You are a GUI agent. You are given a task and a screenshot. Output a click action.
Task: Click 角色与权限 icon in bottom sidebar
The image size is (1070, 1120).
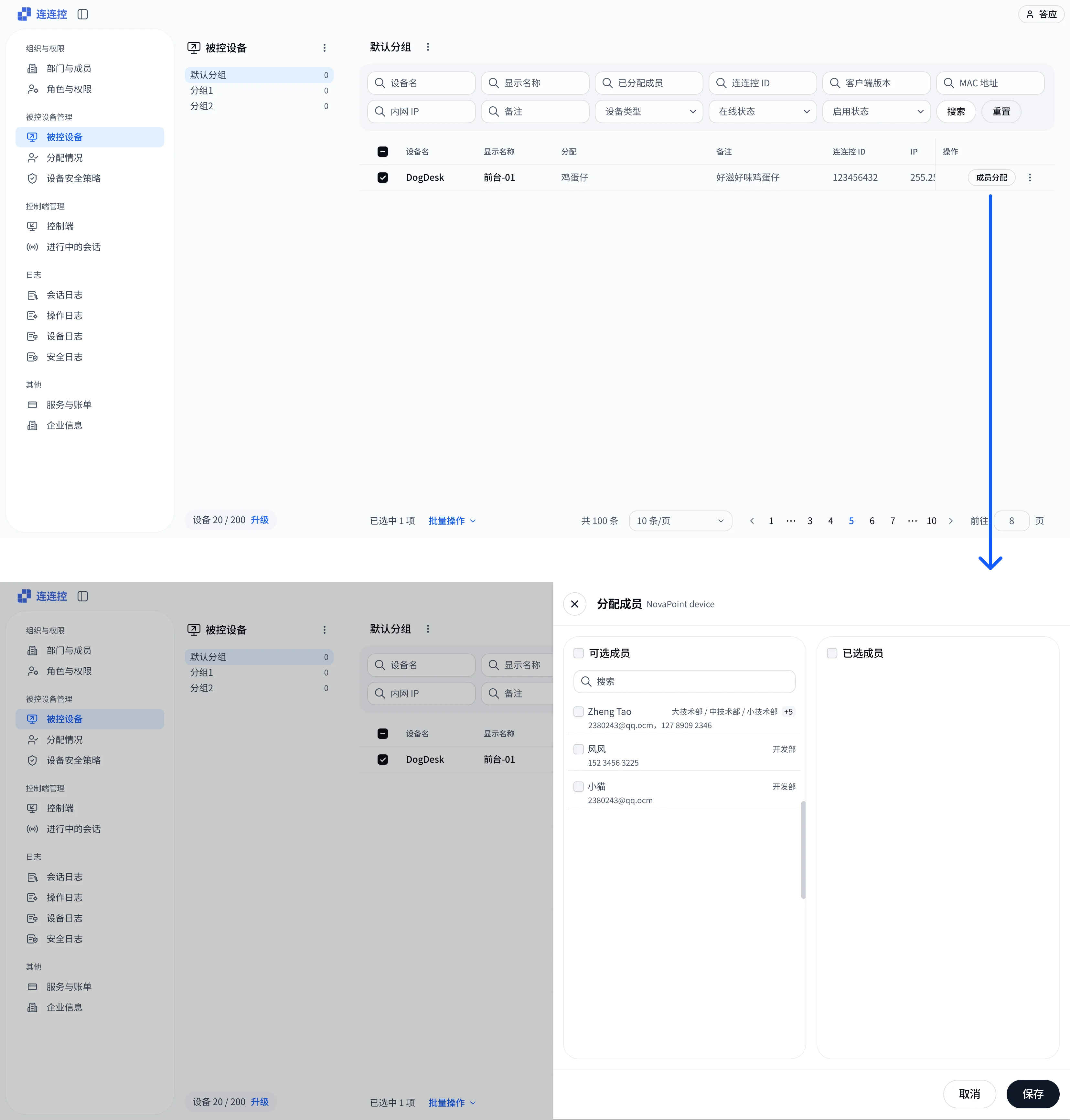pyautogui.click(x=33, y=671)
